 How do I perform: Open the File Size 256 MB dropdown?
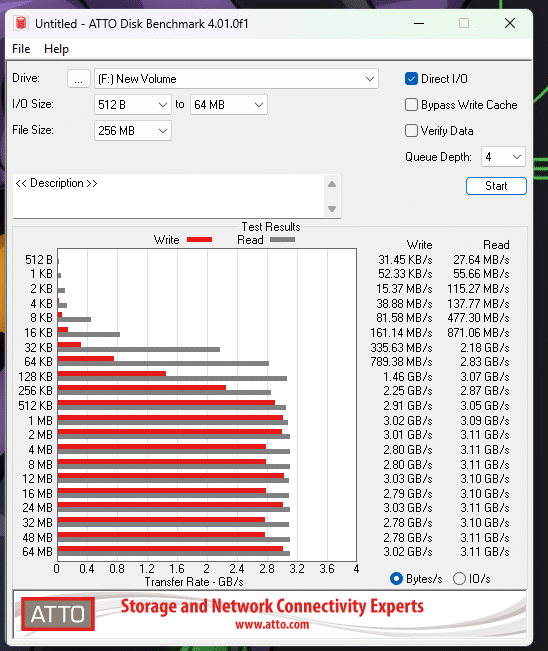pyautogui.click(x=133, y=131)
